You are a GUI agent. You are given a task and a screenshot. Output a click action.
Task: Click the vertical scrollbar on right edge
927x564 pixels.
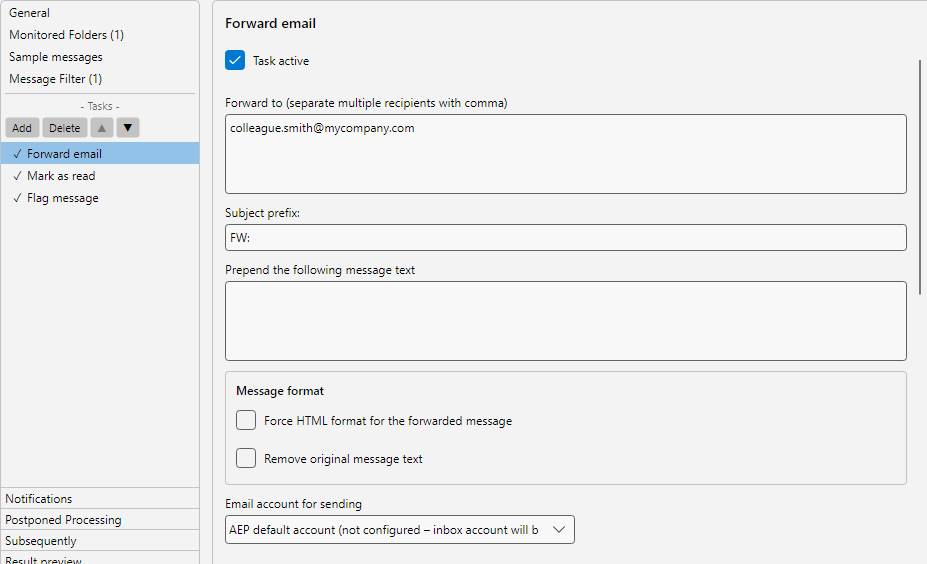tap(920, 177)
